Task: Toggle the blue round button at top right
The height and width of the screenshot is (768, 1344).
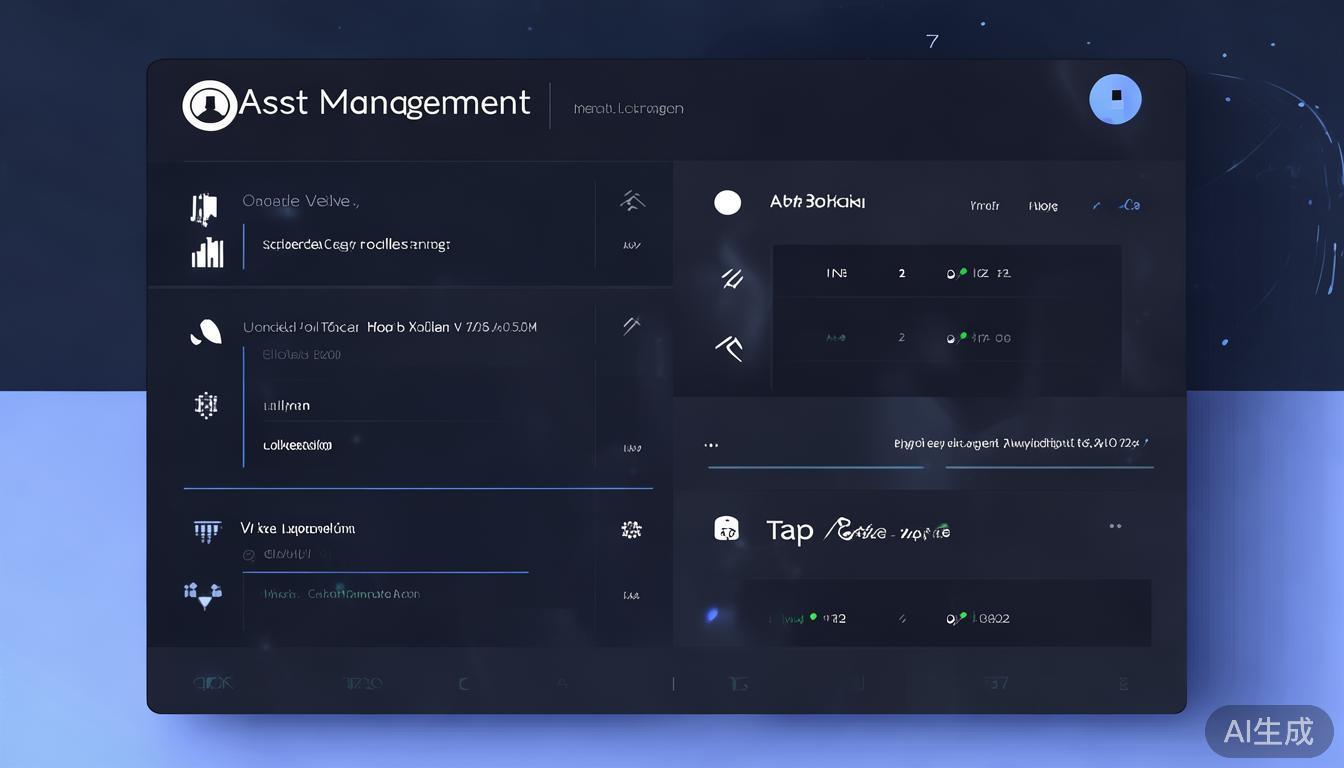Action: click(x=1115, y=100)
